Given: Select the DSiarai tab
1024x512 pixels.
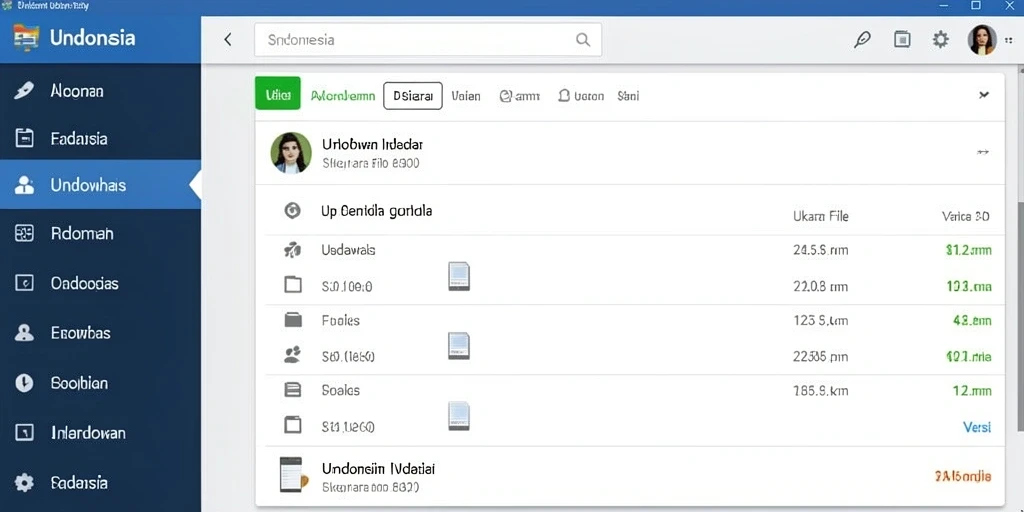Looking at the screenshot, I should [413, 96].
